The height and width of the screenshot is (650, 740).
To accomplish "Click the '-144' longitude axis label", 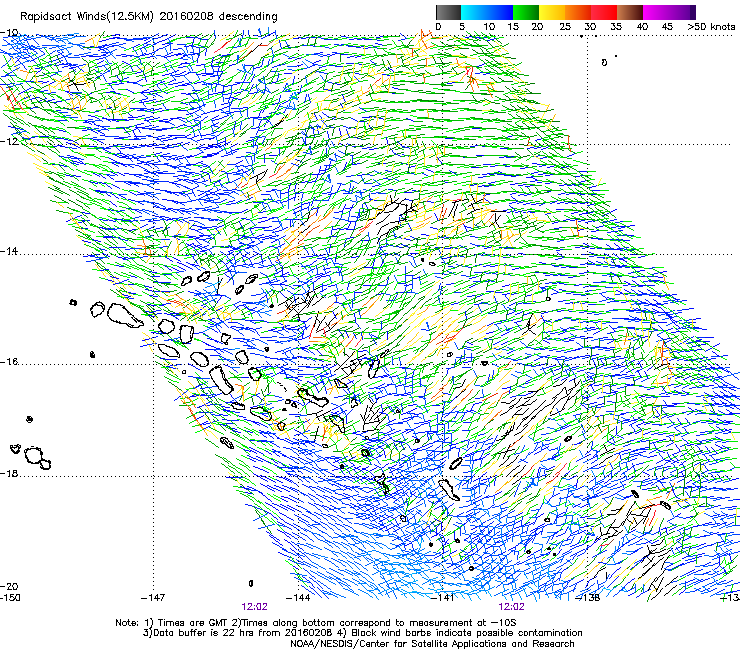I will point(298,598).
